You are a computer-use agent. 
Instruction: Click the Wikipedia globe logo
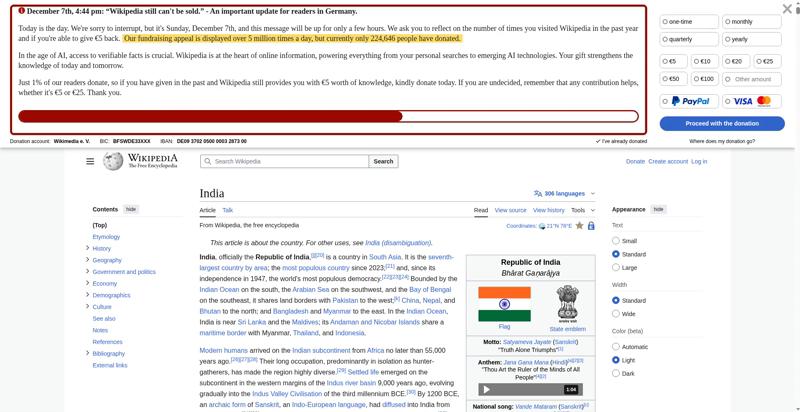click(113, 161)
